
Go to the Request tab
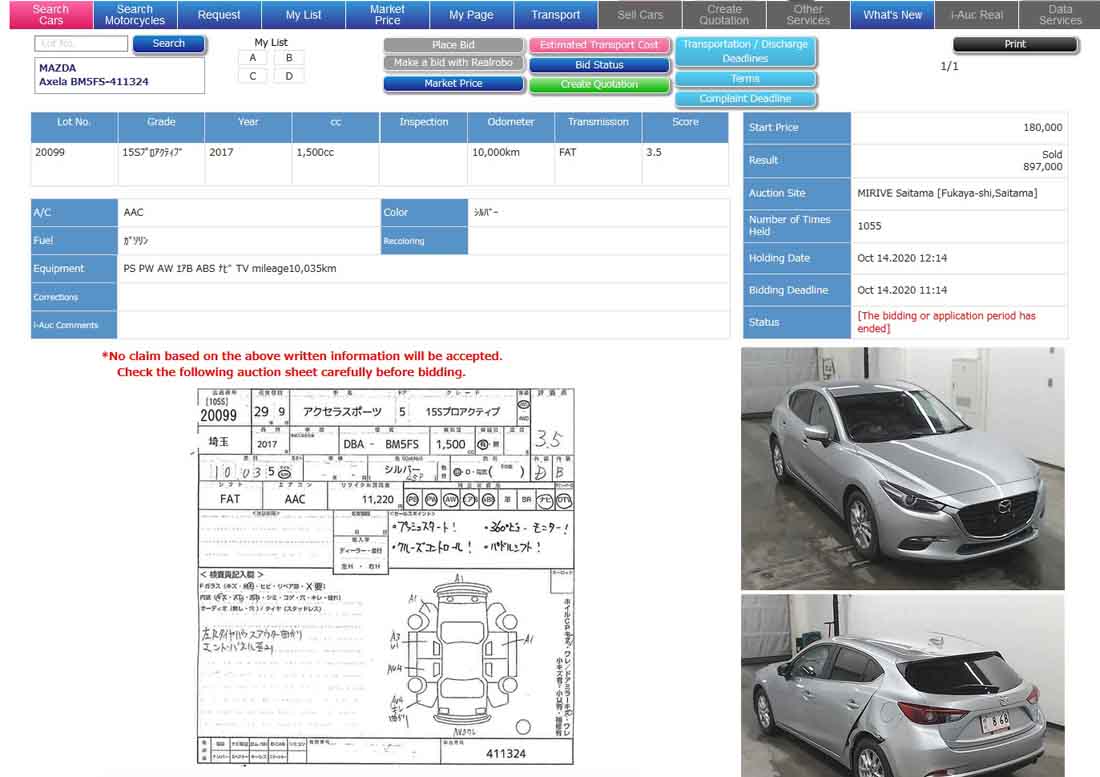pos(219,15)
